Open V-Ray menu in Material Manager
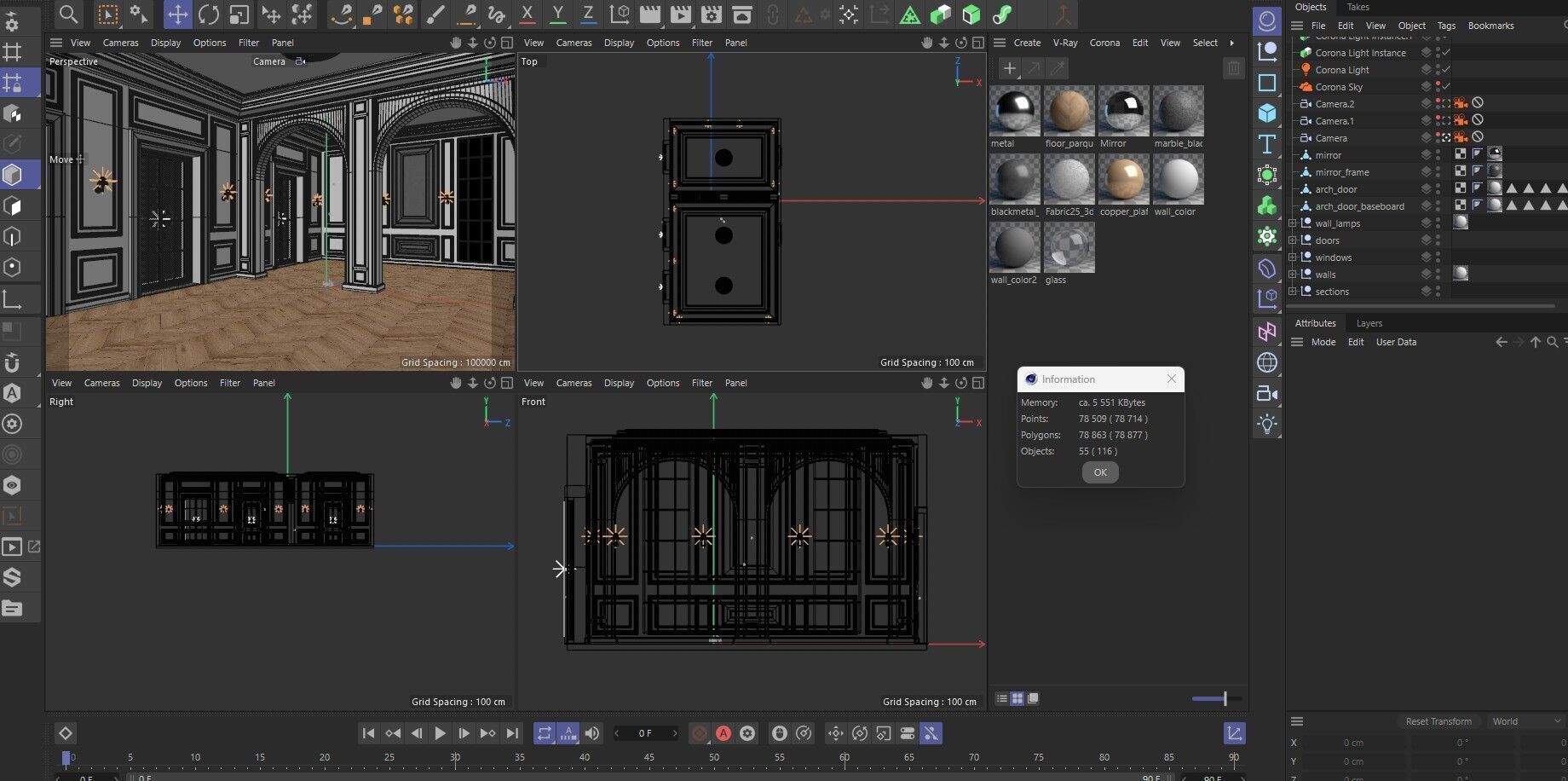Image resolution: width=1568 pixels, height=781 pixels. [x=1065, y=43]
